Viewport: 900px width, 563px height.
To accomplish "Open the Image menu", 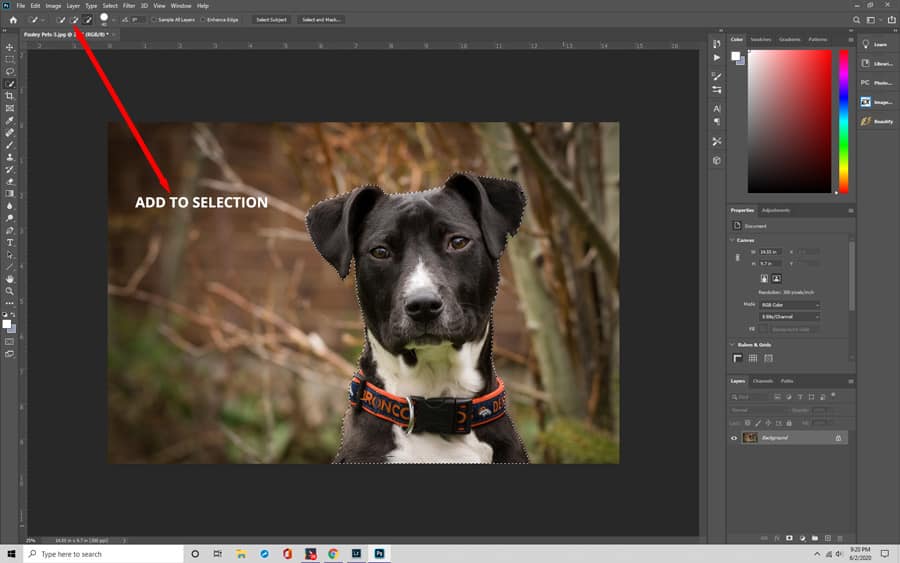I will click(53, 6).
